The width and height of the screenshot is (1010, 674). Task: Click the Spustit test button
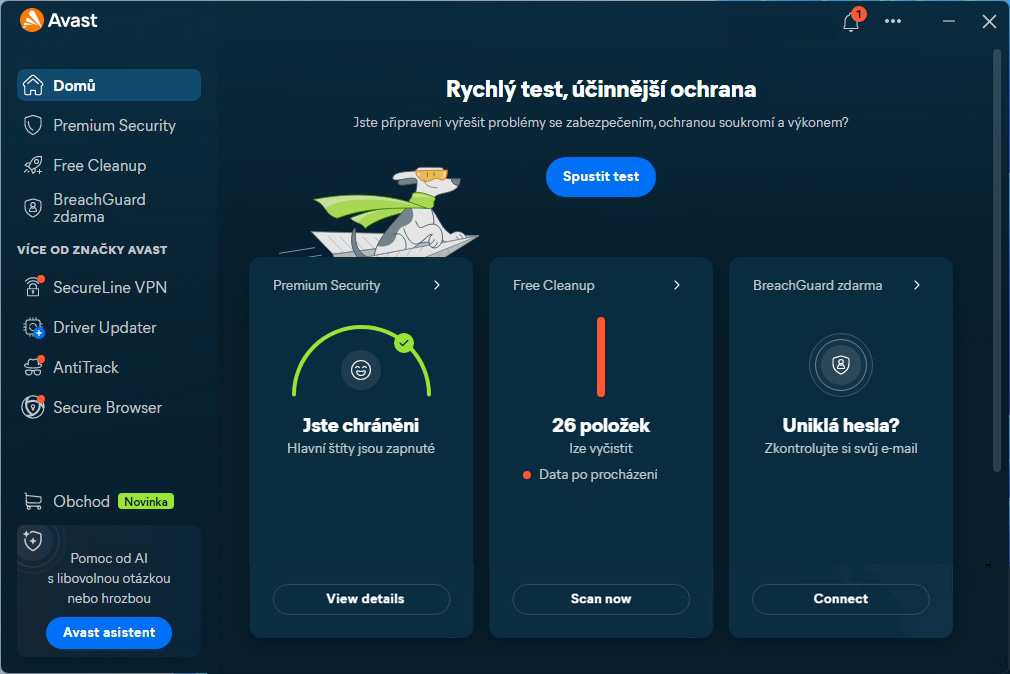600,177
